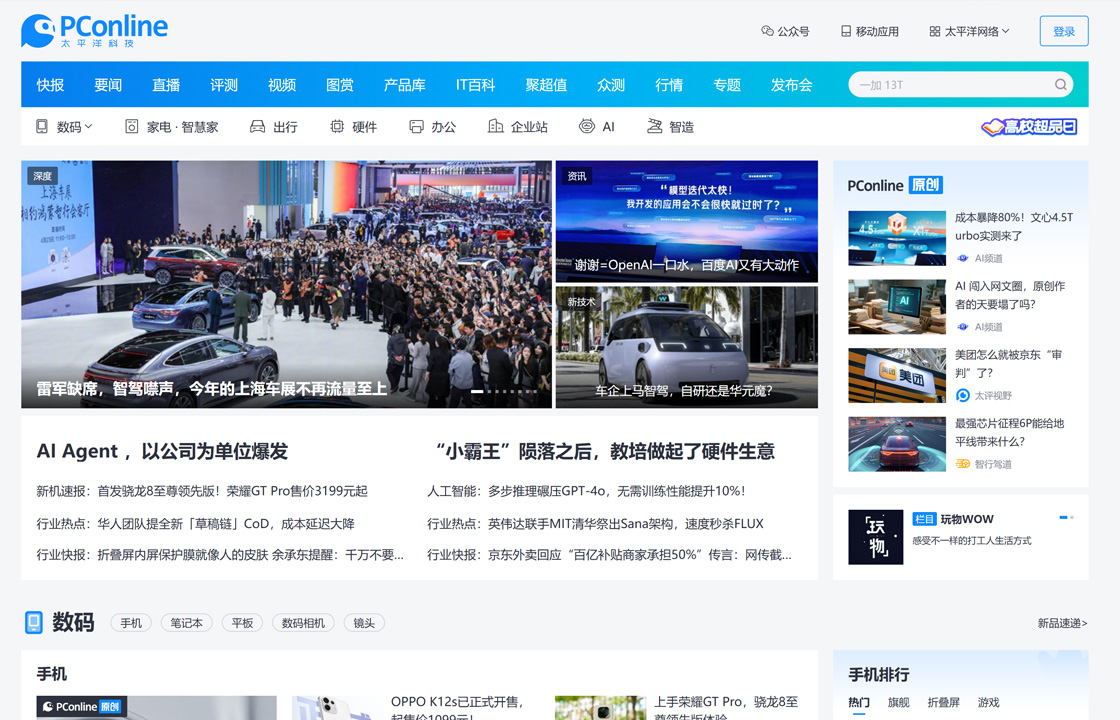Click the 智造 robot arm icon
The image size is (1120, 720).
(x=654, y=126)
